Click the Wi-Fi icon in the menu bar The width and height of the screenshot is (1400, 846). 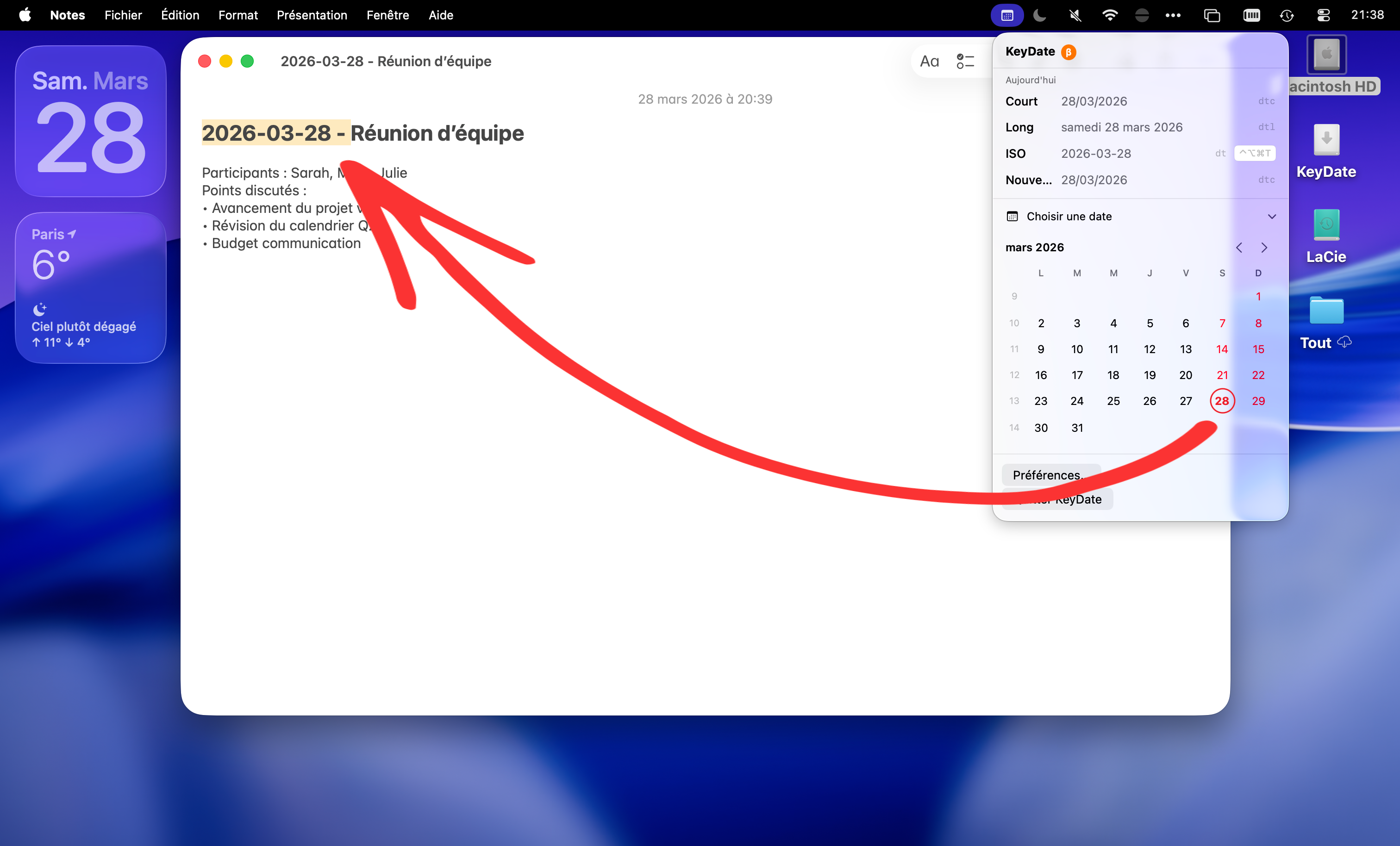[x=1110, y=15]
